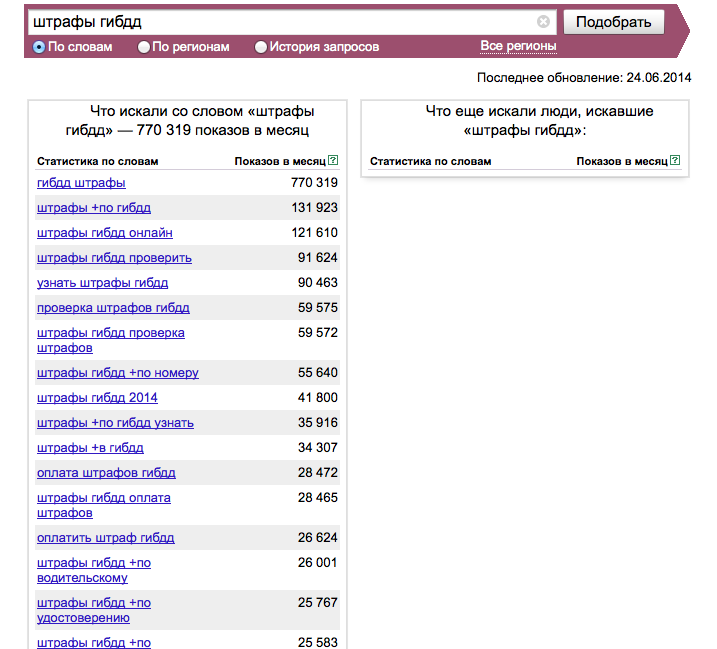The width and height of the screenshot is (717, 649).
Task: Open the штрафы гибдд +по номеру link
Action: coord(118,373)
